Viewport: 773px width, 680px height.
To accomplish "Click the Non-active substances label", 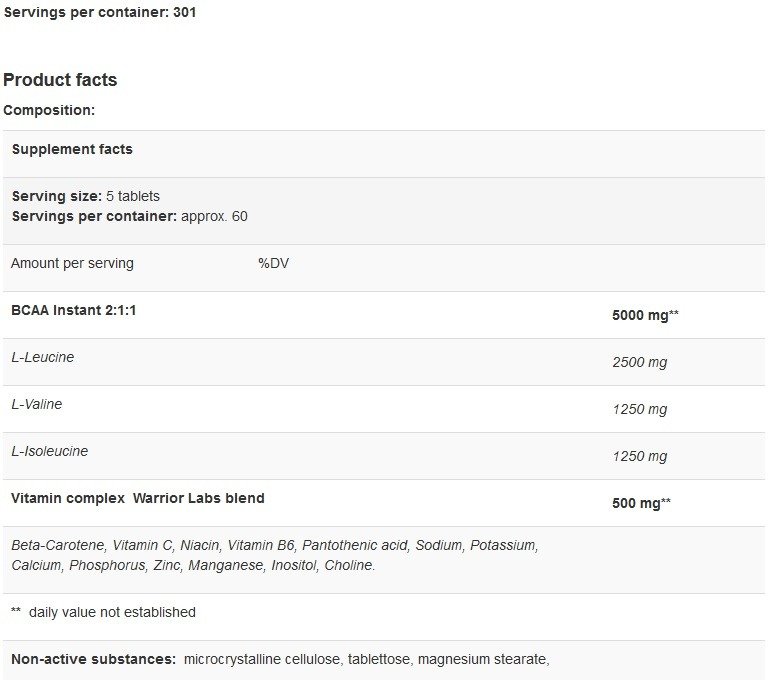I will [94, 659].
